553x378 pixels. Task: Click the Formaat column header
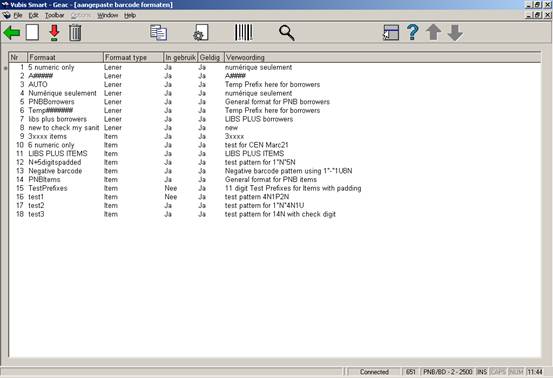tap(65, 57)
